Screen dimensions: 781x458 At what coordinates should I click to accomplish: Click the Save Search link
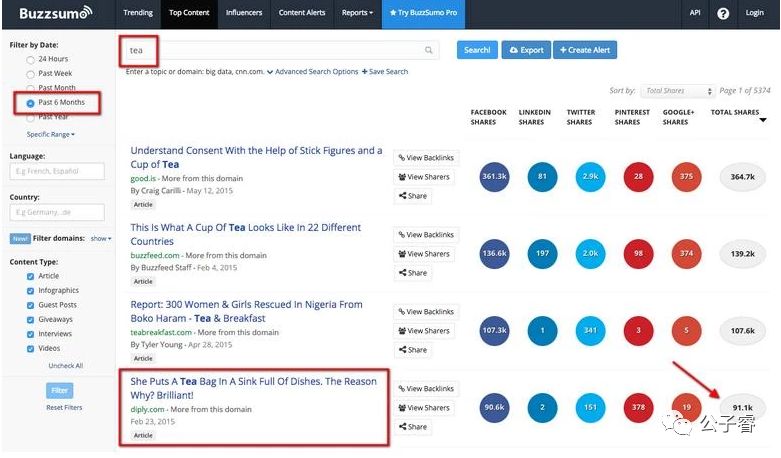385,72
